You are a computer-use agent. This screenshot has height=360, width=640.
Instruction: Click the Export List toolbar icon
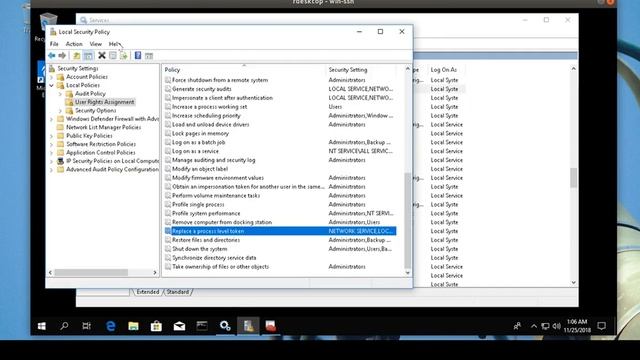124,56
